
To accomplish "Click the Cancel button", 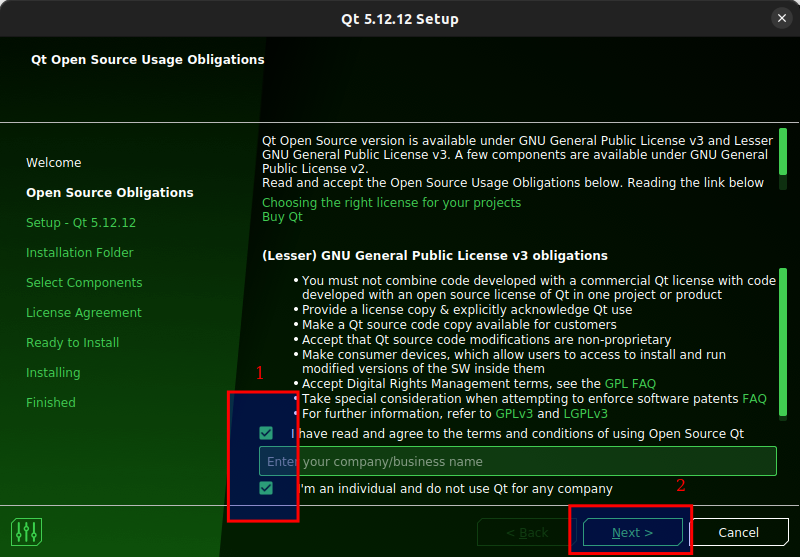I will click(x=738, y=532).
